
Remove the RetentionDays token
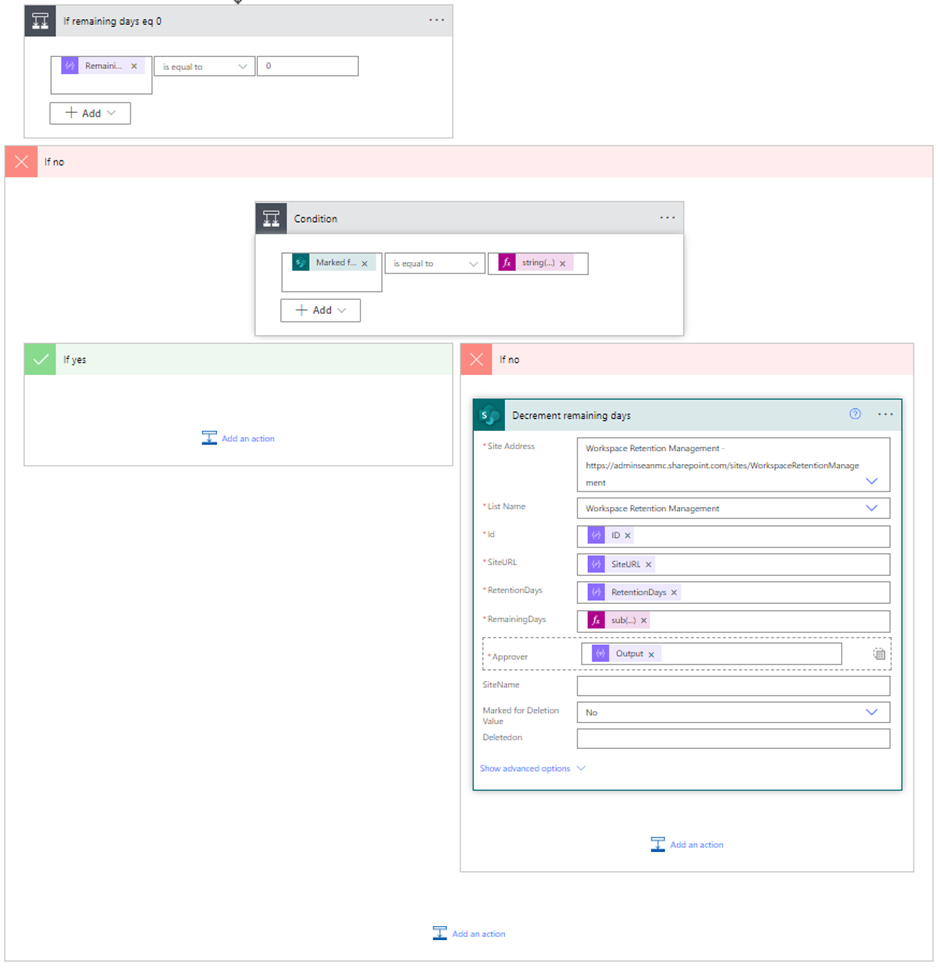[674, 593]
